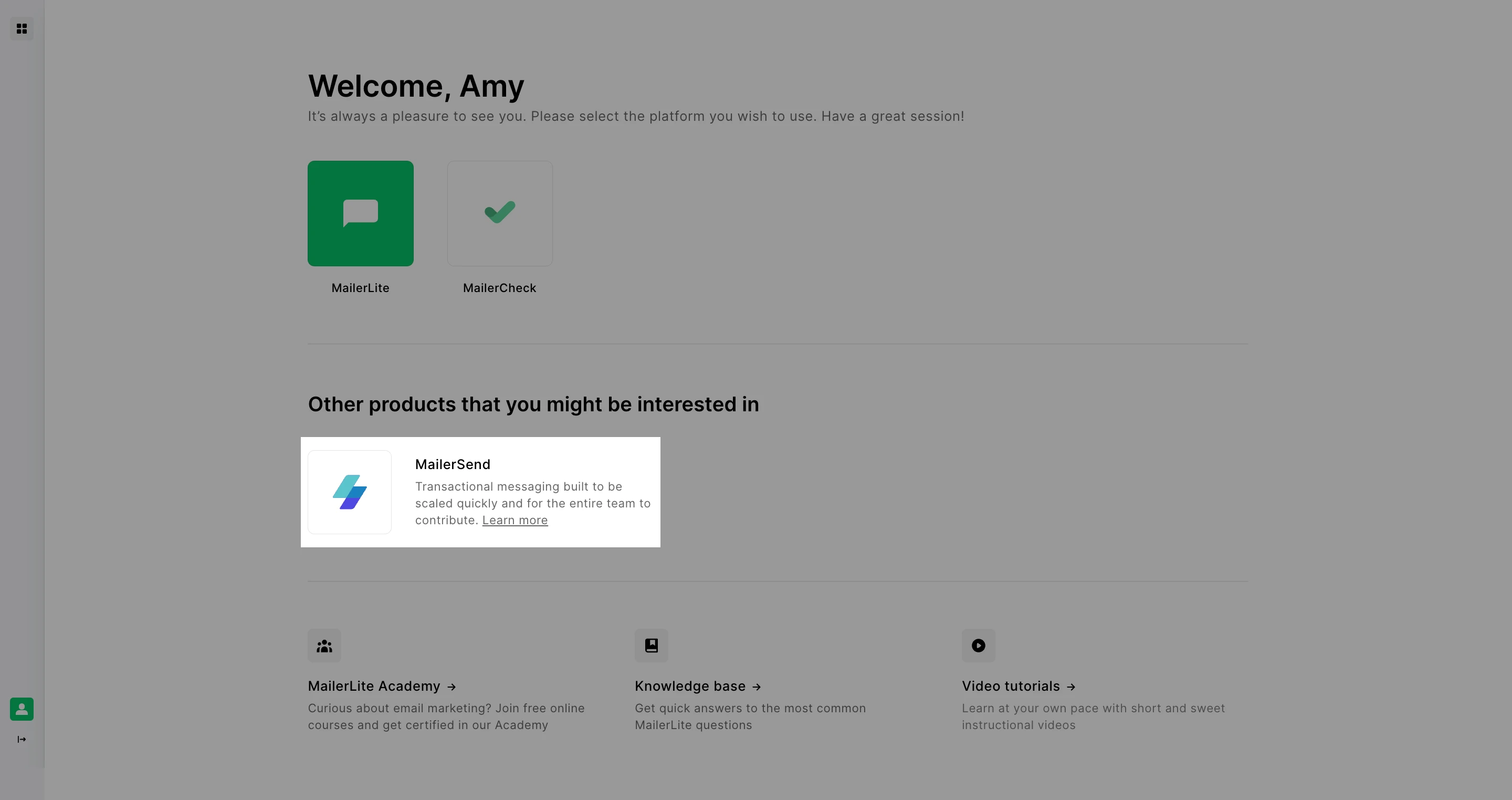The height and width of the screenshot is (800, 1512).
Task: Click the arrow next to MailerLite Academy
Action: [x=451, y=687]
